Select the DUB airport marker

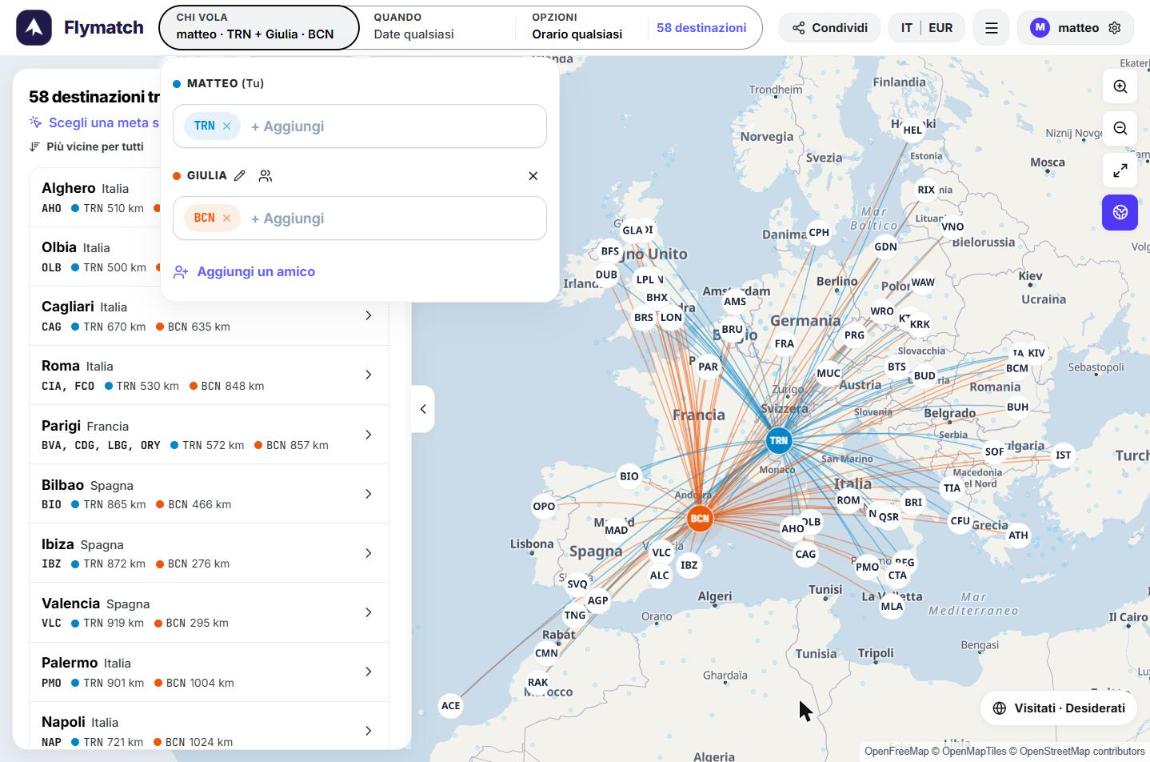click(x=606, y=275)
